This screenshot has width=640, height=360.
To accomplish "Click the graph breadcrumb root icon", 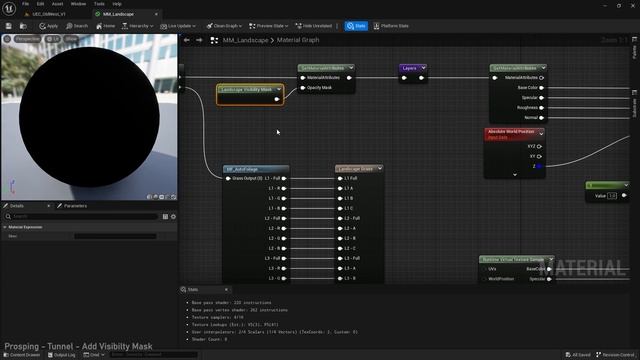I will (214, 40).
